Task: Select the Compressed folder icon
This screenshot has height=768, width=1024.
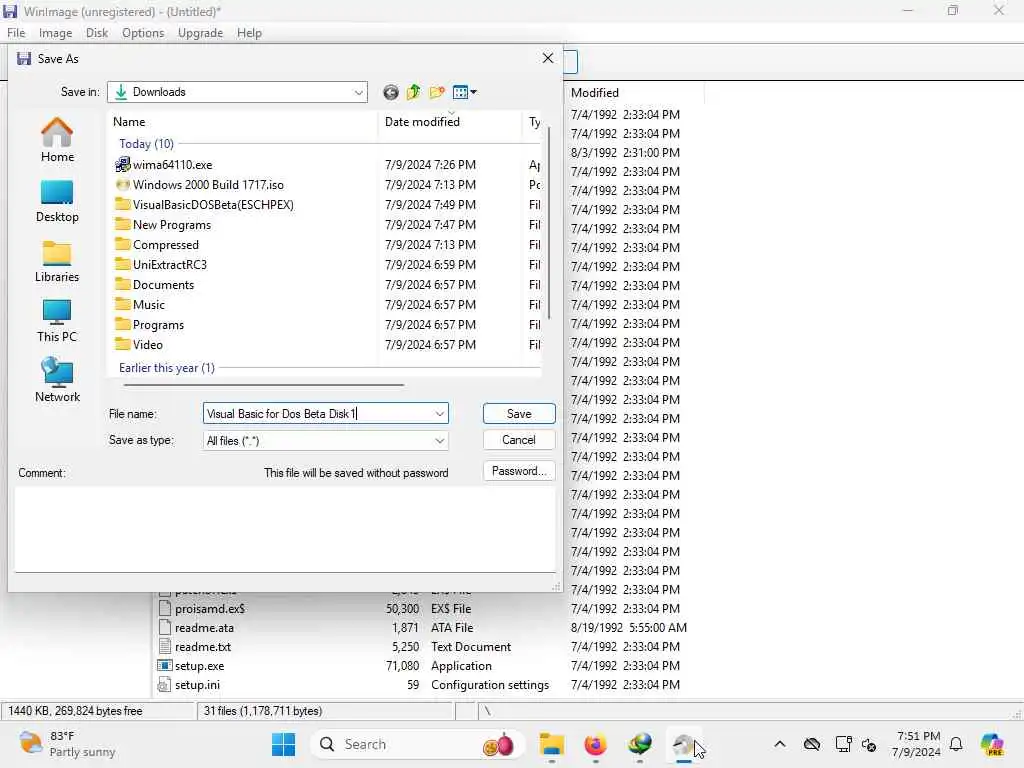Action: tap(122, 244)
